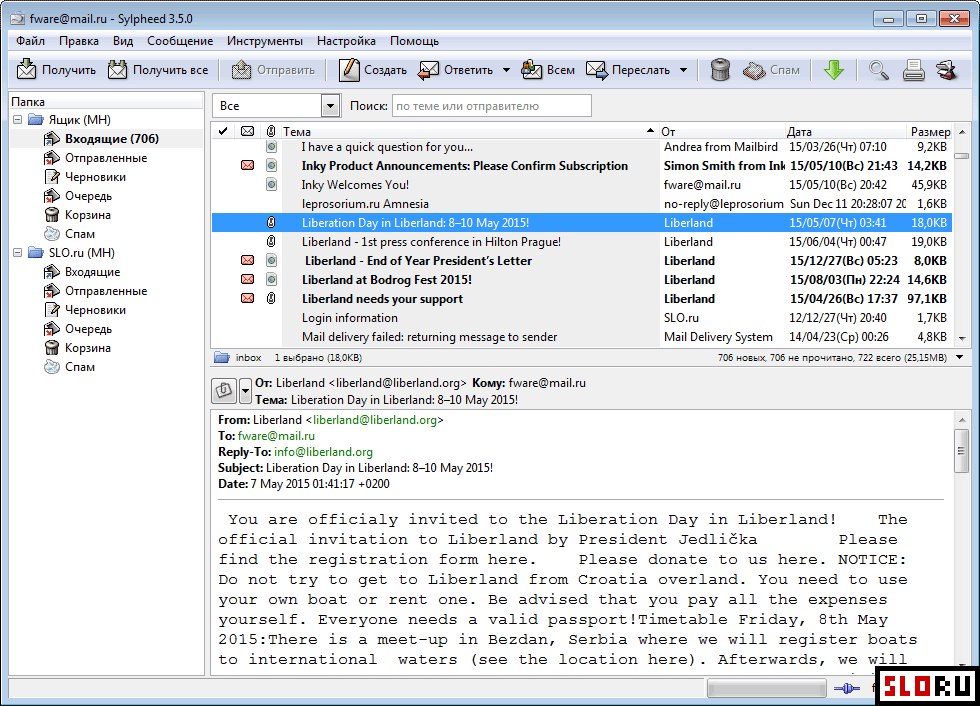The width and height of the screenshot is (980, 706).
Task: Sort messages by Тема column header
Action: coord(469,131)
